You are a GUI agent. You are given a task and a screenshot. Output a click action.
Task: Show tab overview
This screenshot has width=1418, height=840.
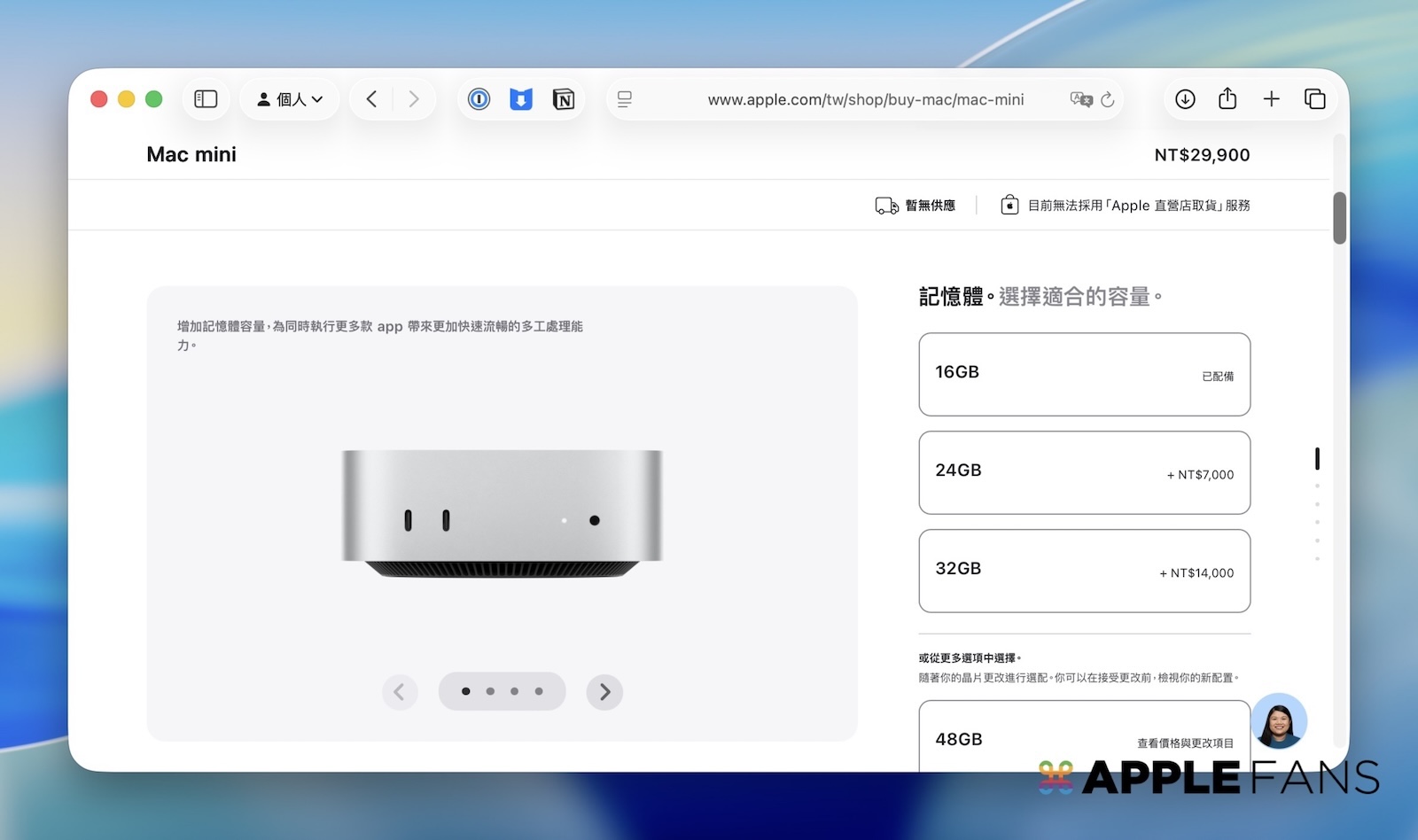click(1314, 99)
